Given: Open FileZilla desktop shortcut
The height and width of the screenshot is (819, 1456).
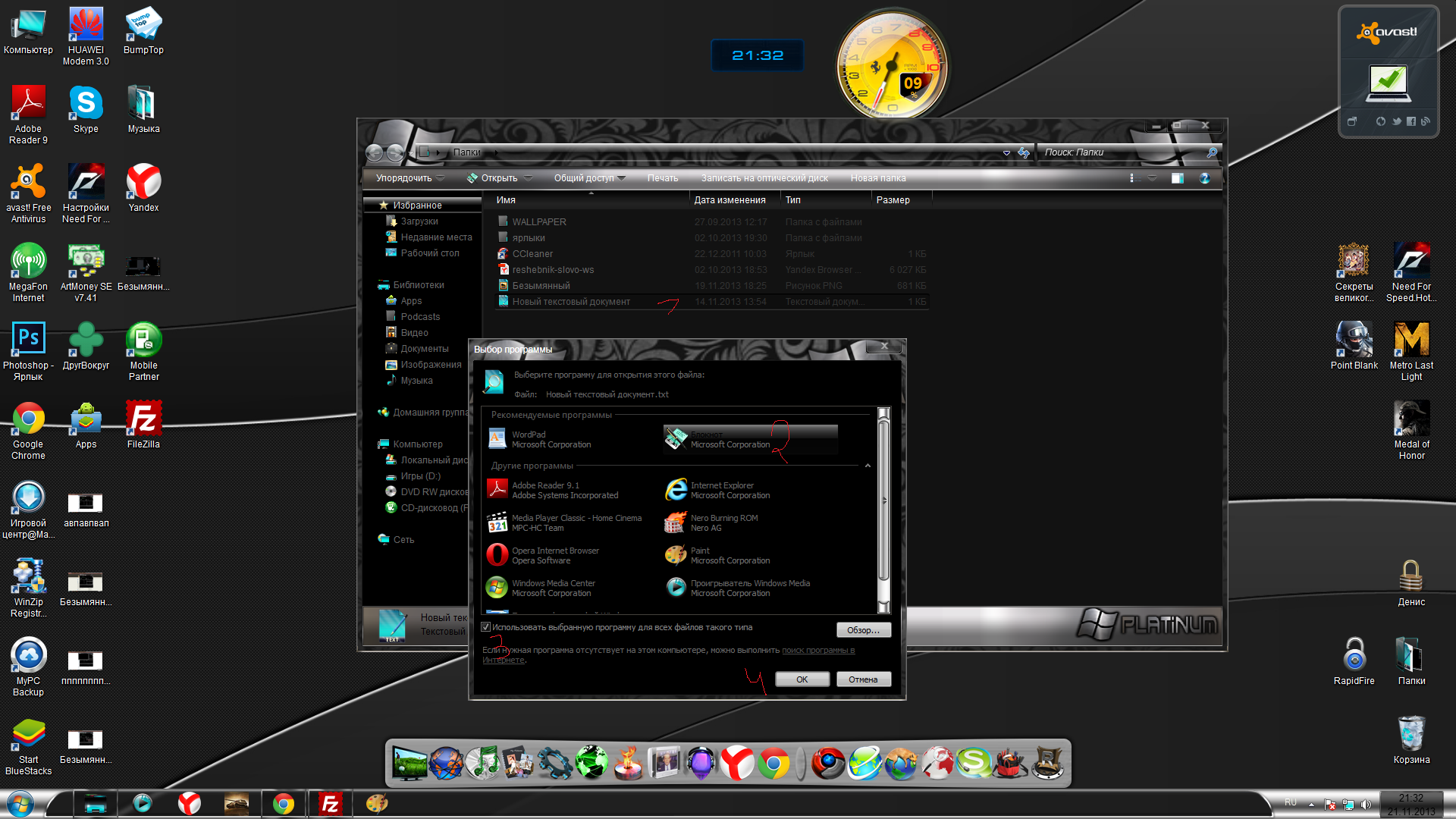Looking at the screenshot, I should point(143,425).
